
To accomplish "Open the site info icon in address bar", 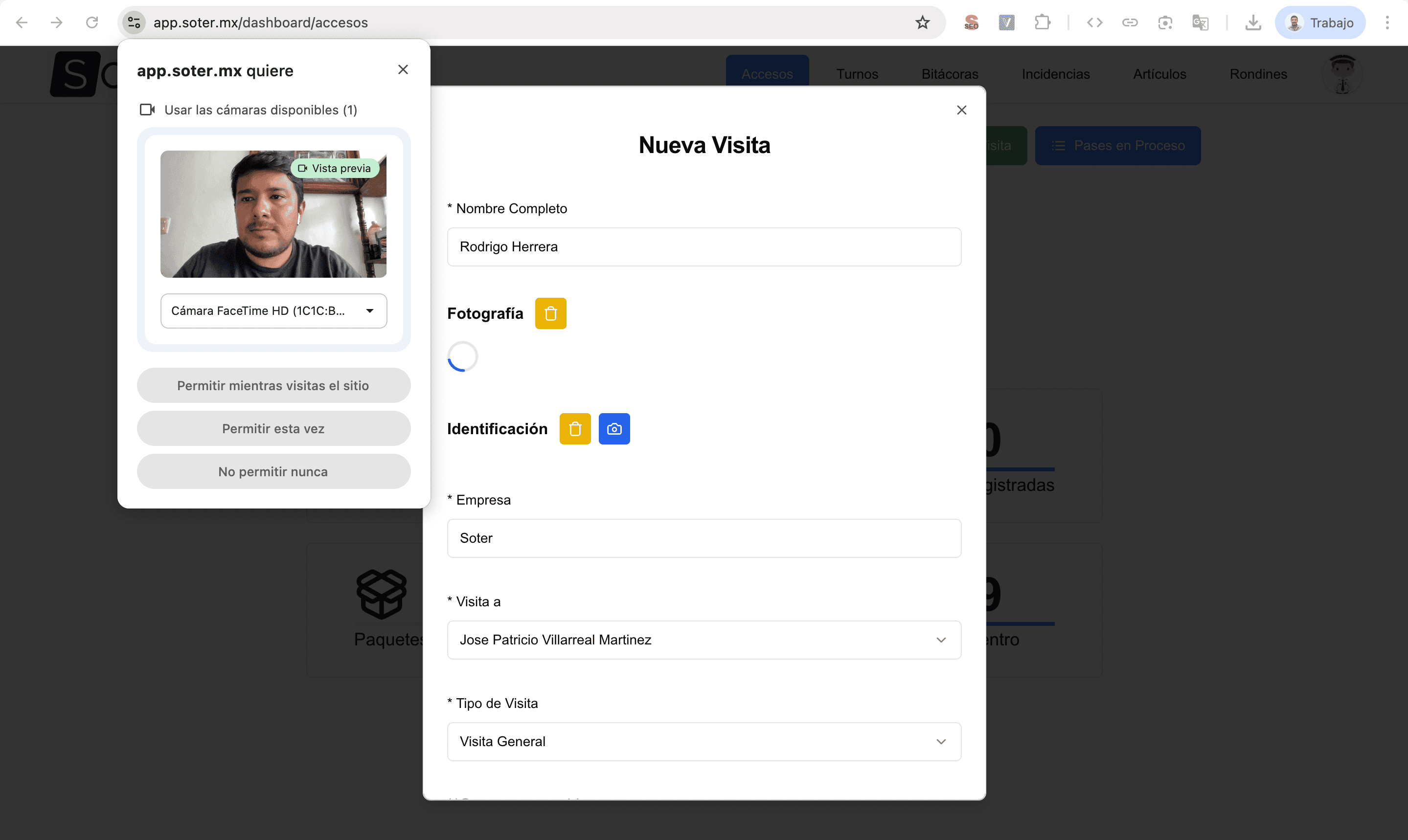I will click(134, 22).
